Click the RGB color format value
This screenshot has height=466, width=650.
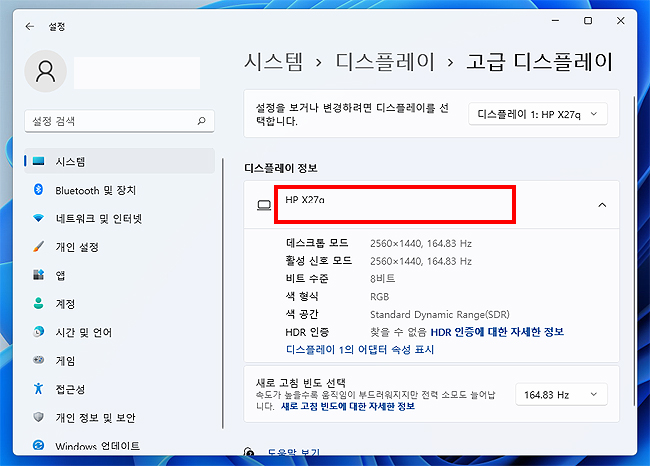tap(379, 297)
